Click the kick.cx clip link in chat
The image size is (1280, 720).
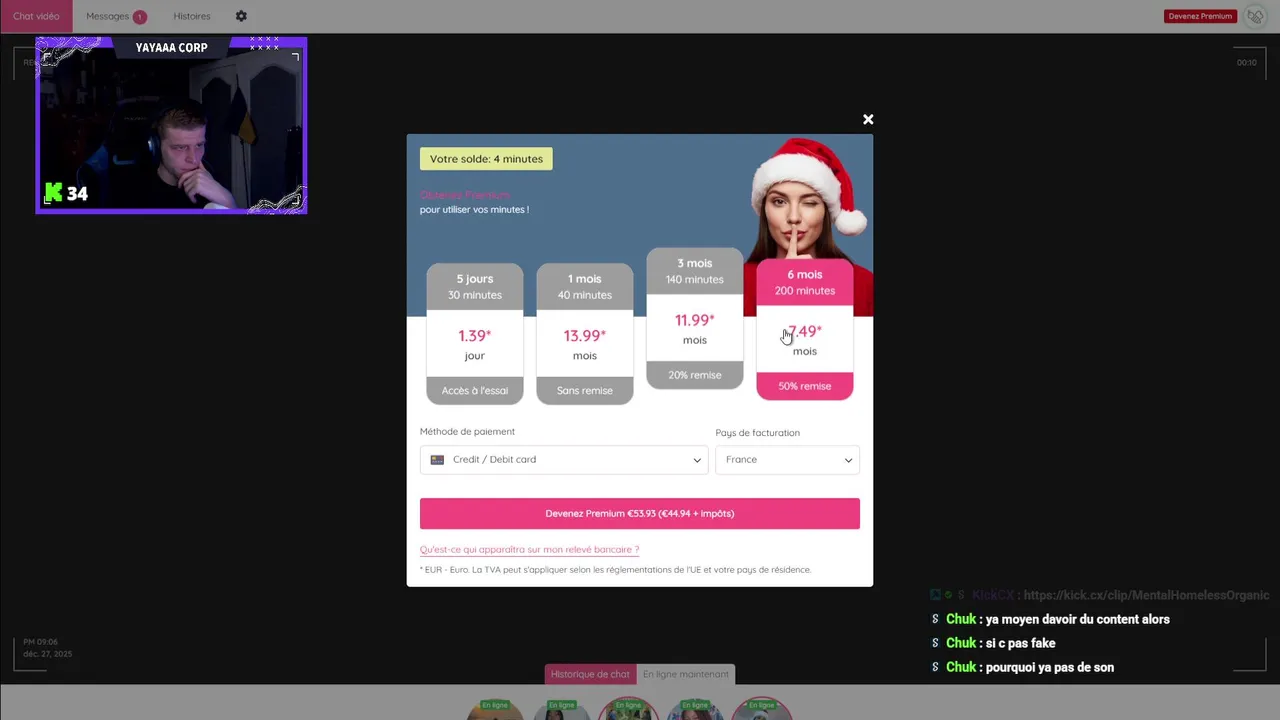pyautogui.click(x=1146, y=595)
